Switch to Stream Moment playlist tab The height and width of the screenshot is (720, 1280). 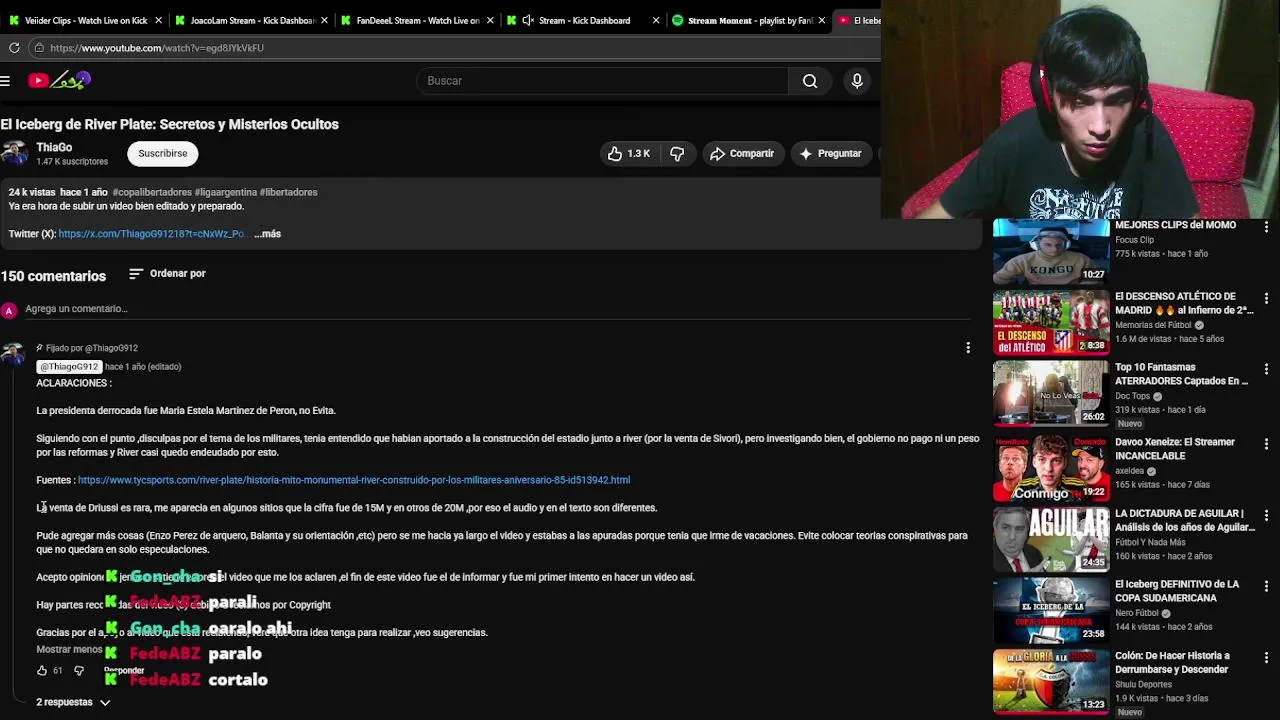click(x=748, y=20)
